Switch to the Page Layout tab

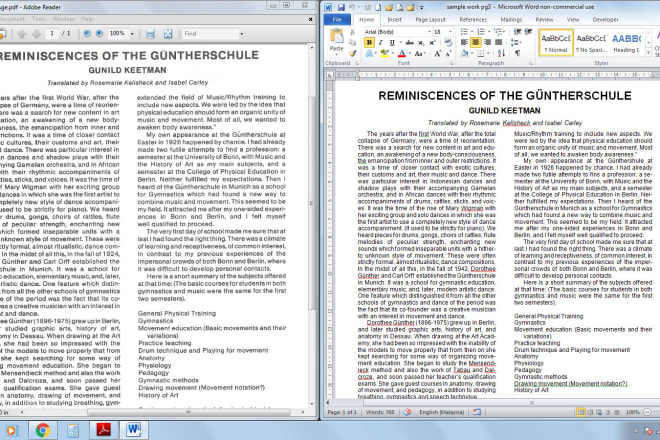[431, 19]
